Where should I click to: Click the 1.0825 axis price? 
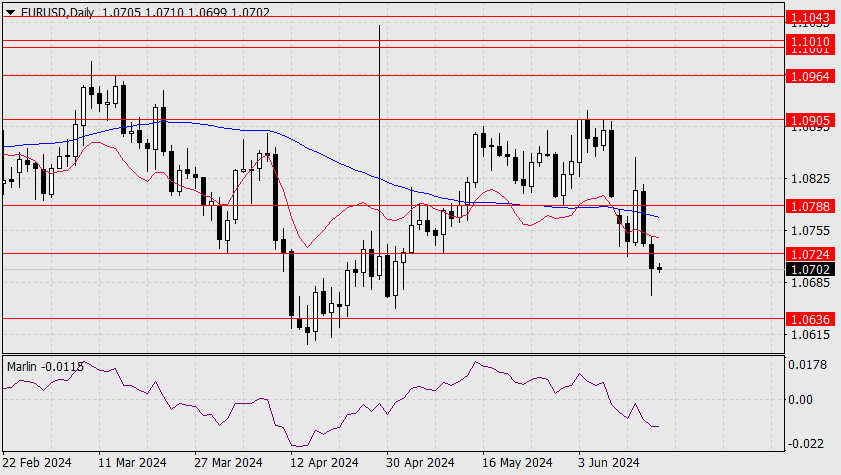(810, 179)
